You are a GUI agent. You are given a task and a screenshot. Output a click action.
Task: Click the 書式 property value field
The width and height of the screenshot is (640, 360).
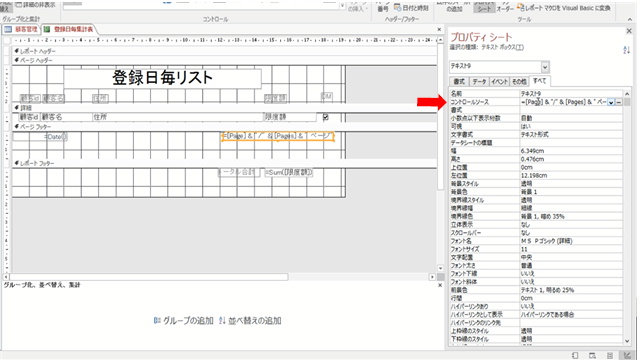[571, 110]
